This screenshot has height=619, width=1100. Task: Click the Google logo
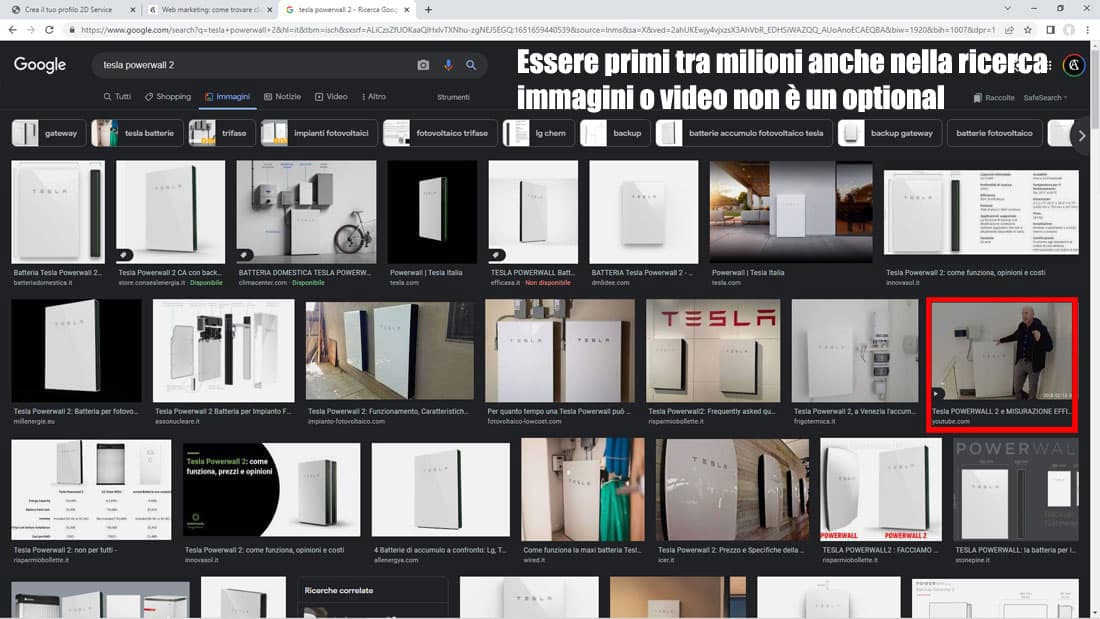point(40,65)
